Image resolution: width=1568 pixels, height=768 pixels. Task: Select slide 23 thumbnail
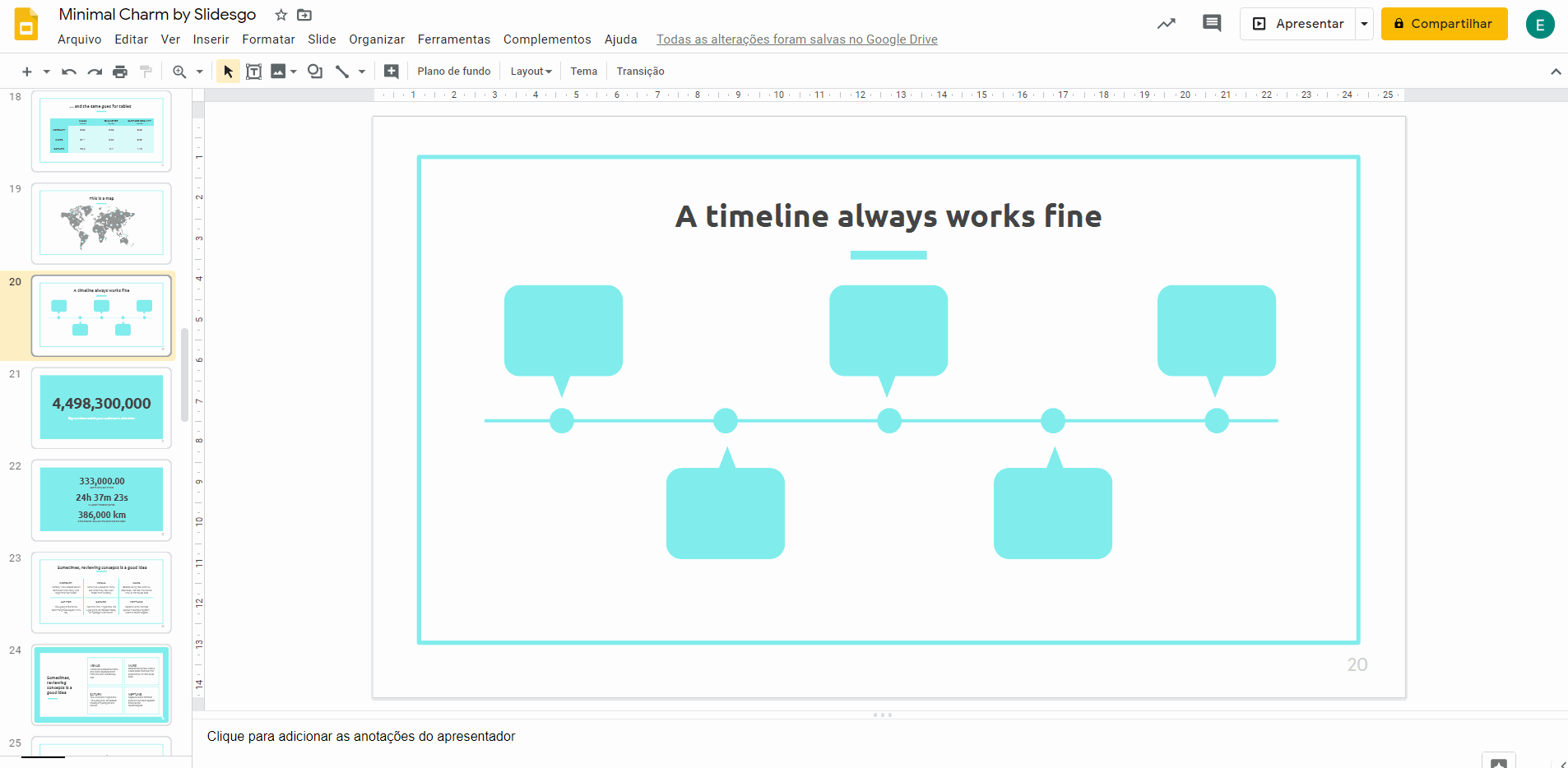tap(101, 592)
